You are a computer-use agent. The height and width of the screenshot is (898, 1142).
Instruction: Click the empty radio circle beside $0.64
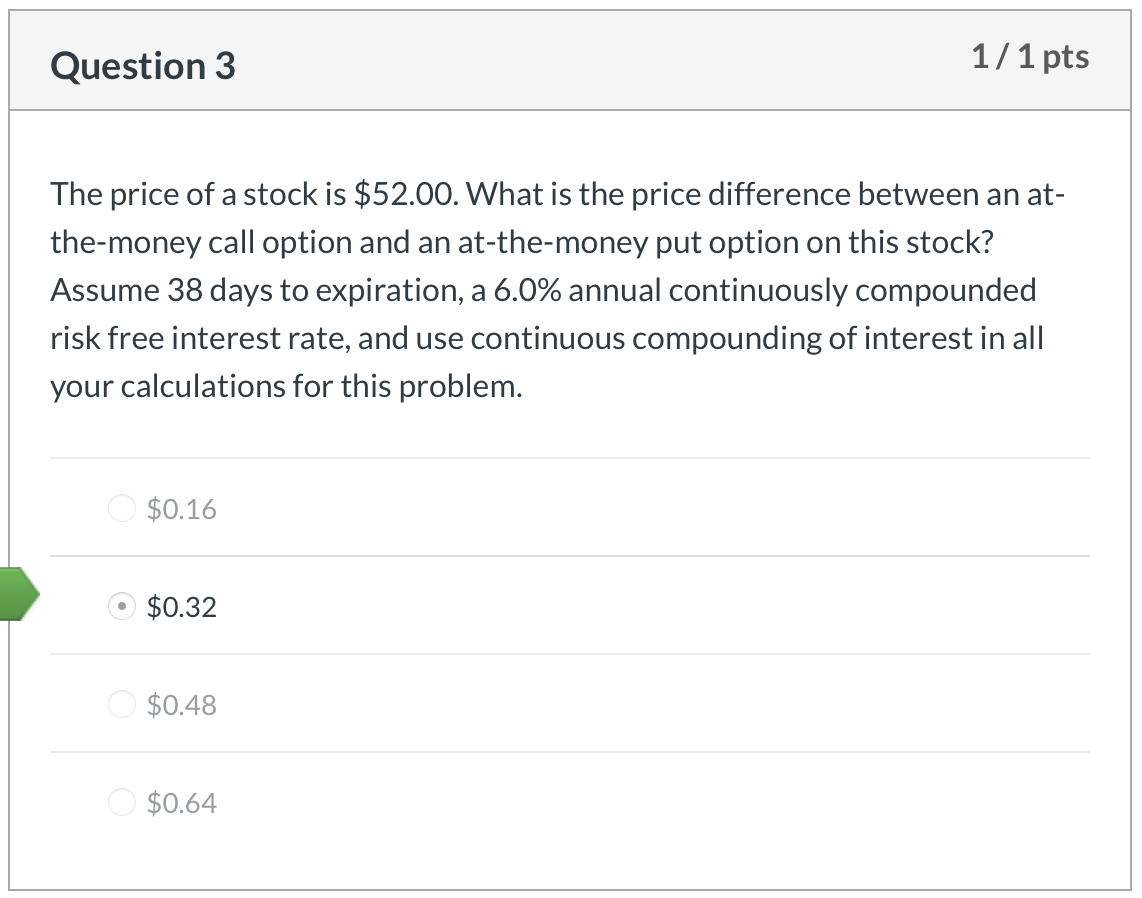pos(121,802)
